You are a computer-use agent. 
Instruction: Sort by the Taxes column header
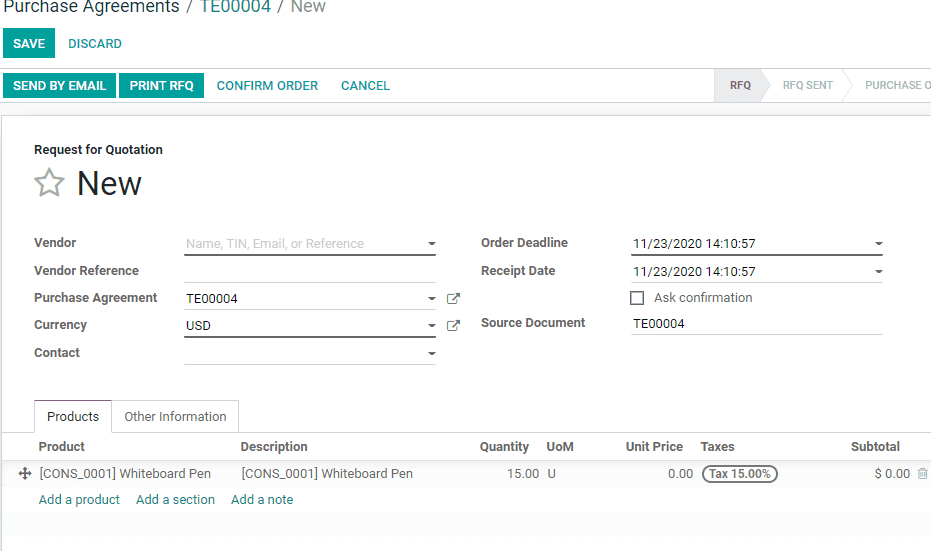point(717,446)
